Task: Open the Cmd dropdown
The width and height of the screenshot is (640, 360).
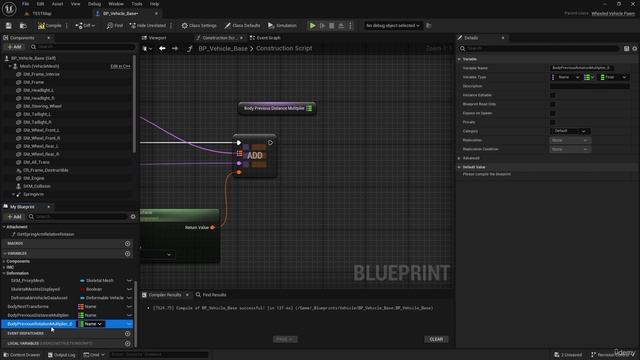Action: (94, 355)
